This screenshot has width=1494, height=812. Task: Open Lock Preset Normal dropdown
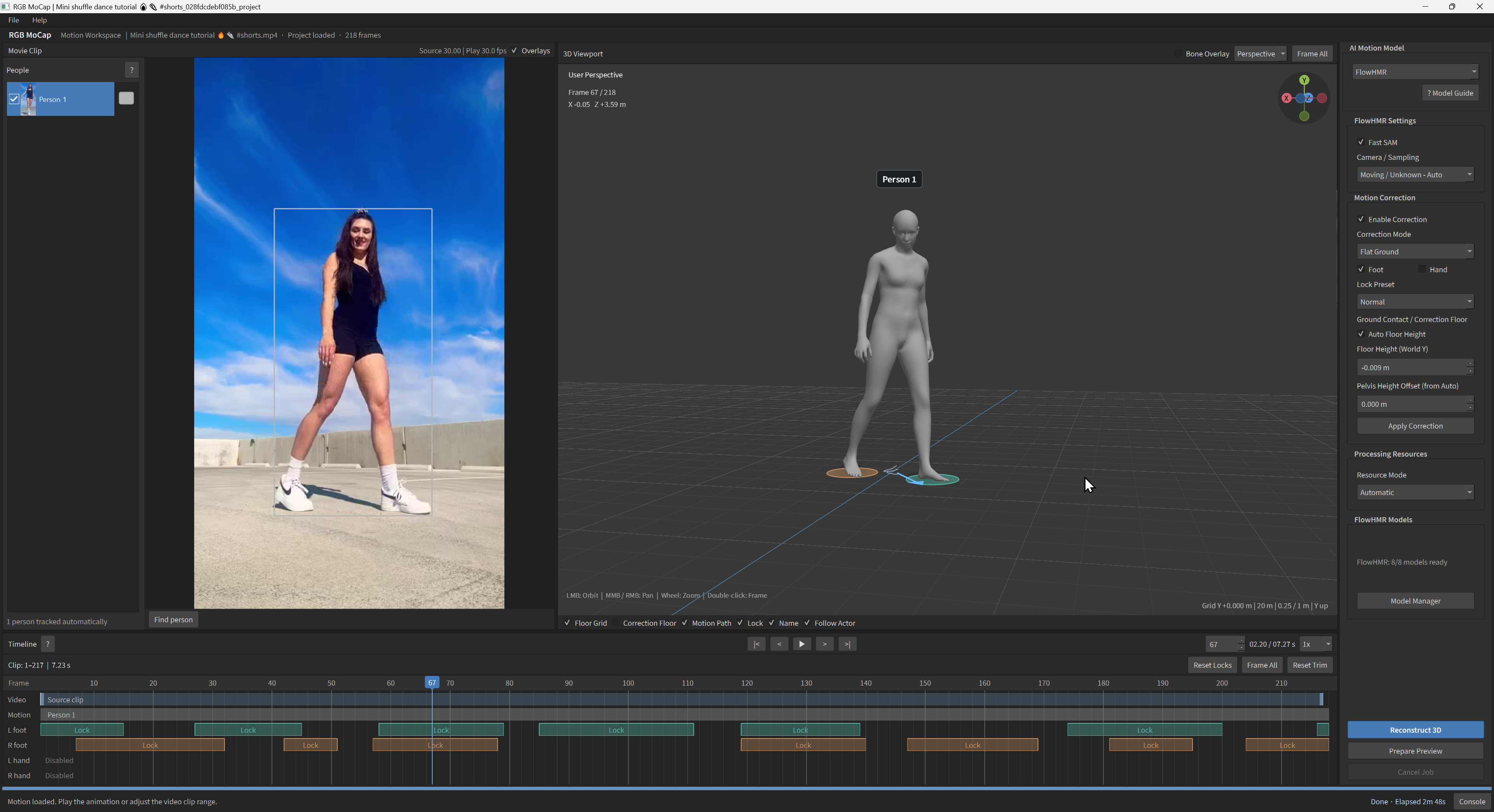pyautogui.click(x=1415, y=301)
